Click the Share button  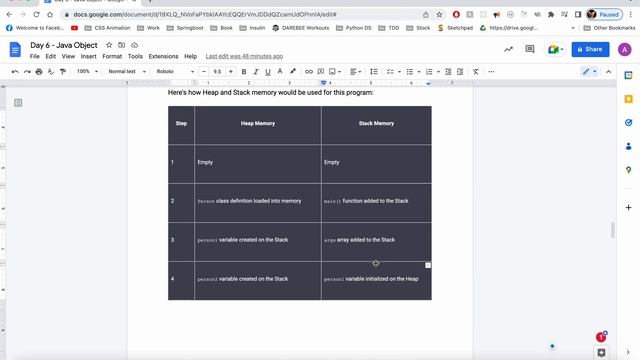[x=590, y=49]
